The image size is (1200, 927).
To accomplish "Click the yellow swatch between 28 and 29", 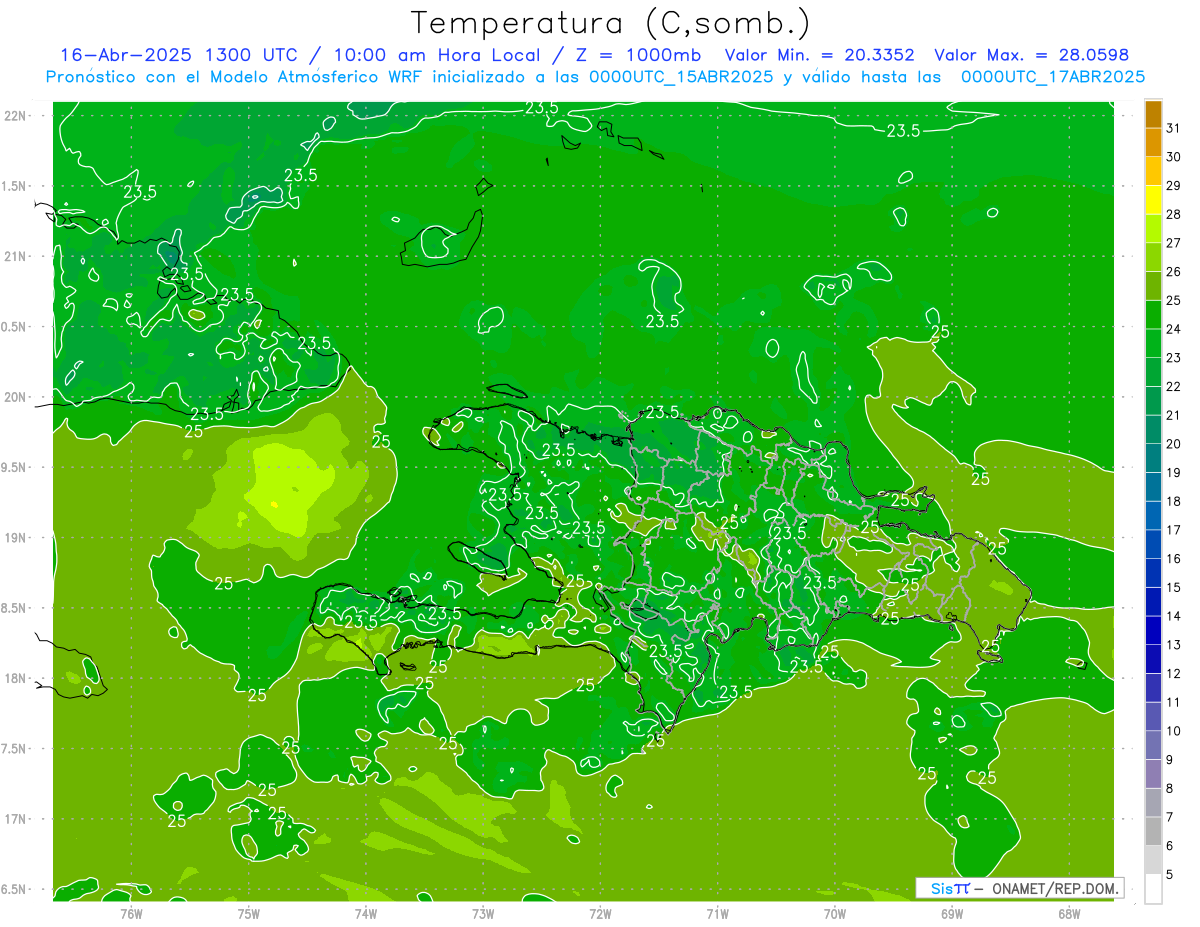I will click(1154, 200).
